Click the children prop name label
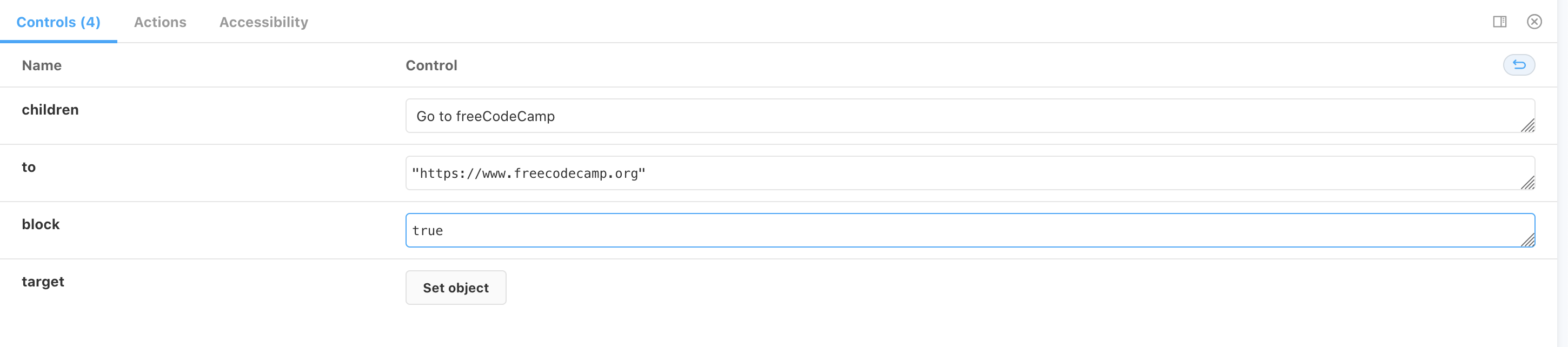Screen dimensions: 1568x347 click(50, 110)
